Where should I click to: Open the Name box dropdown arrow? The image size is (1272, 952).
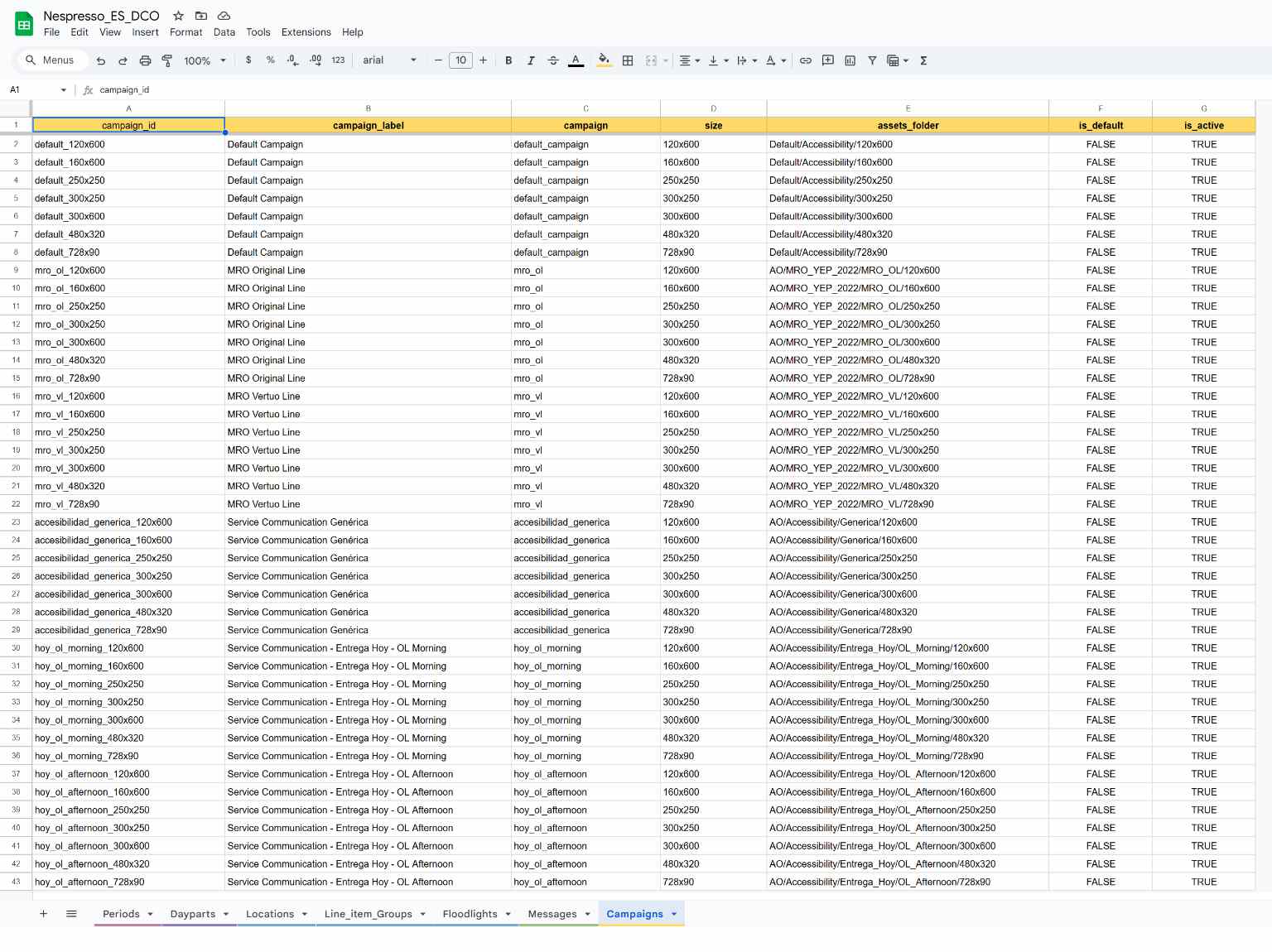(x=63, y=90)
